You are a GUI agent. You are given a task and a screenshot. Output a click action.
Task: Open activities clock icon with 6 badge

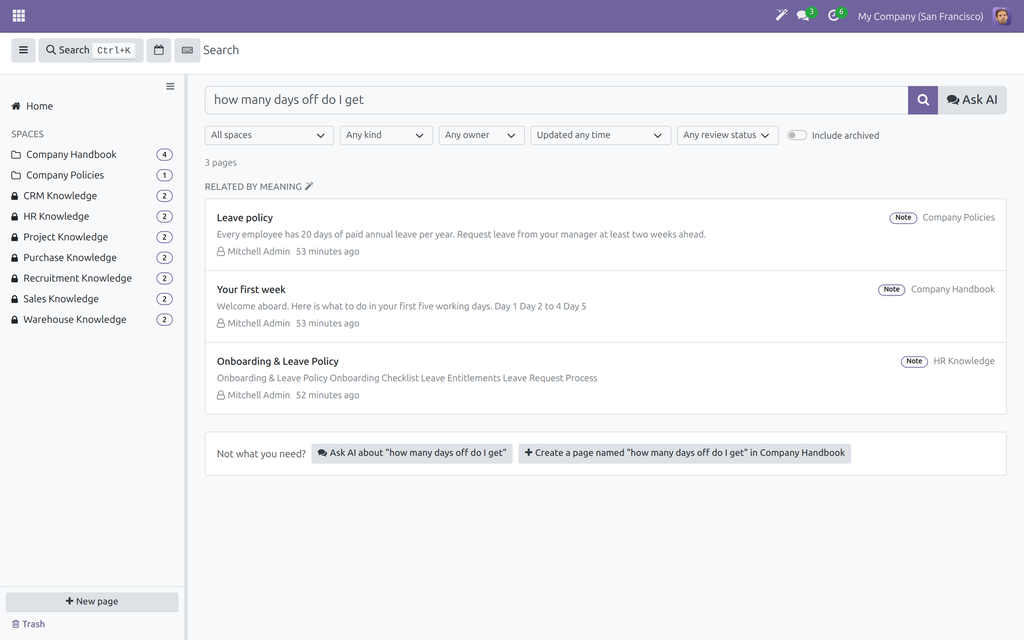(835, 16)
